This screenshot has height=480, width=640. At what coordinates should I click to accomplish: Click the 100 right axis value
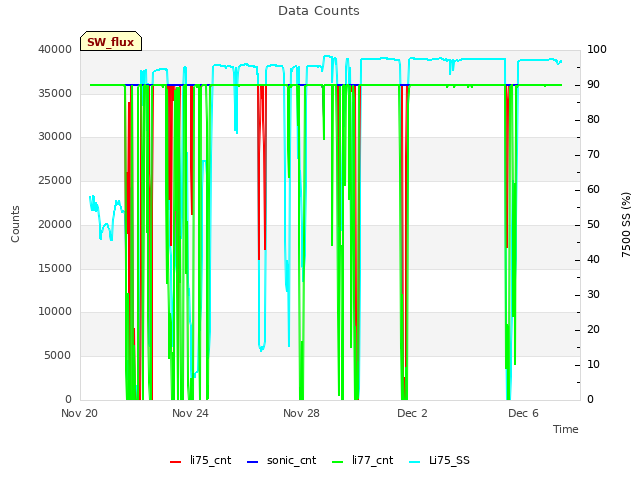(x=597, y=49)
